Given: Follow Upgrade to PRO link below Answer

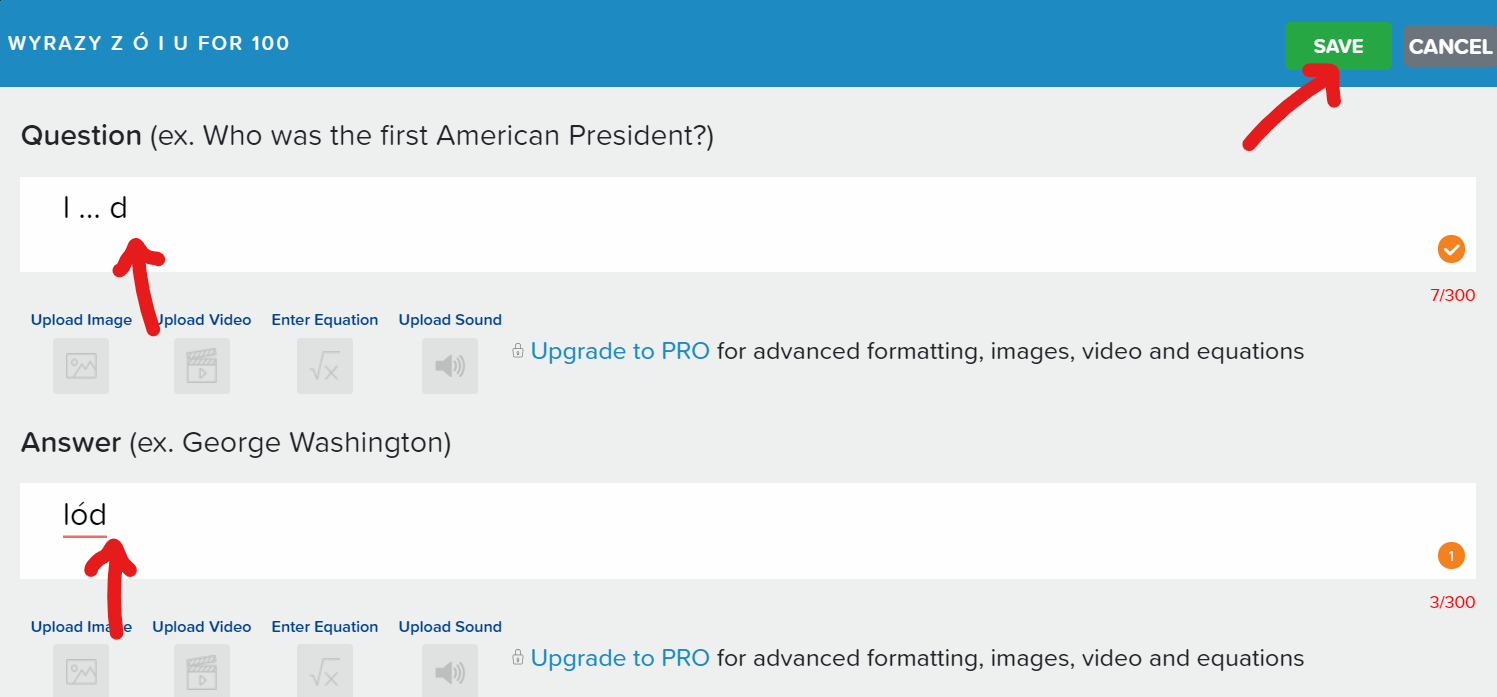Looking at the screenshot, I should (x=620, y=658).
